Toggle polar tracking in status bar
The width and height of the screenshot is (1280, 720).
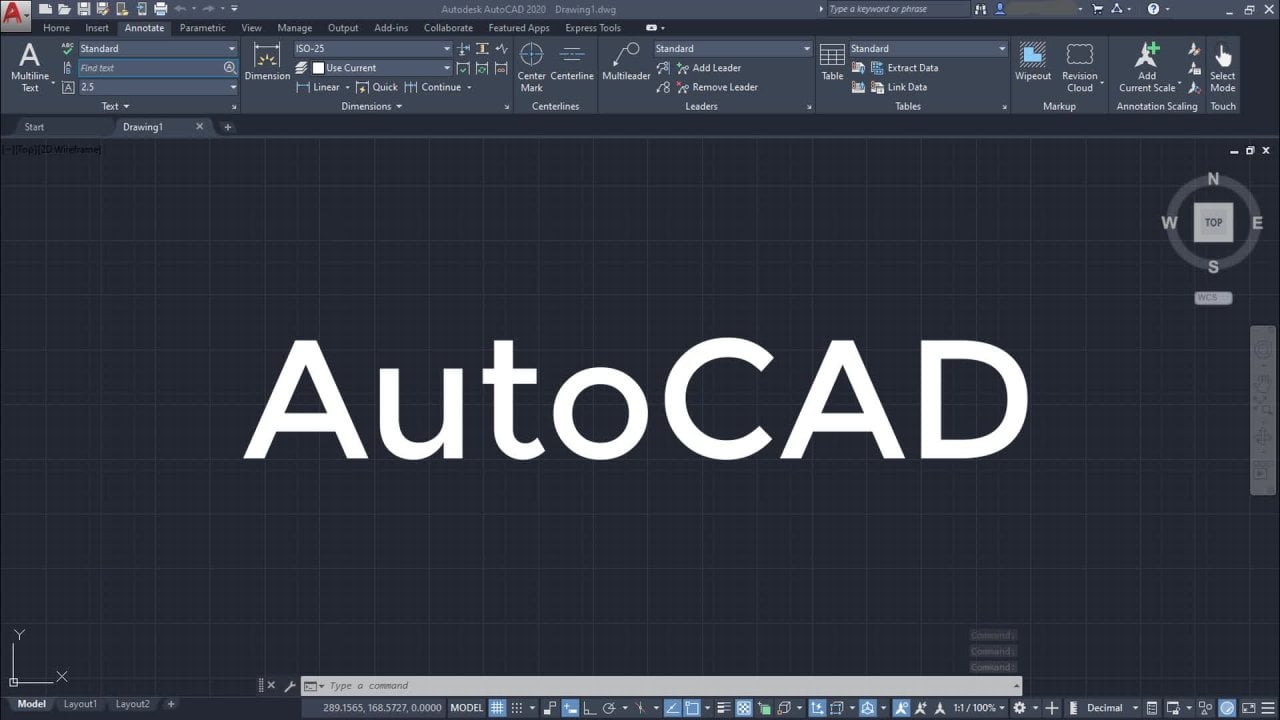[x=608, y=708]
